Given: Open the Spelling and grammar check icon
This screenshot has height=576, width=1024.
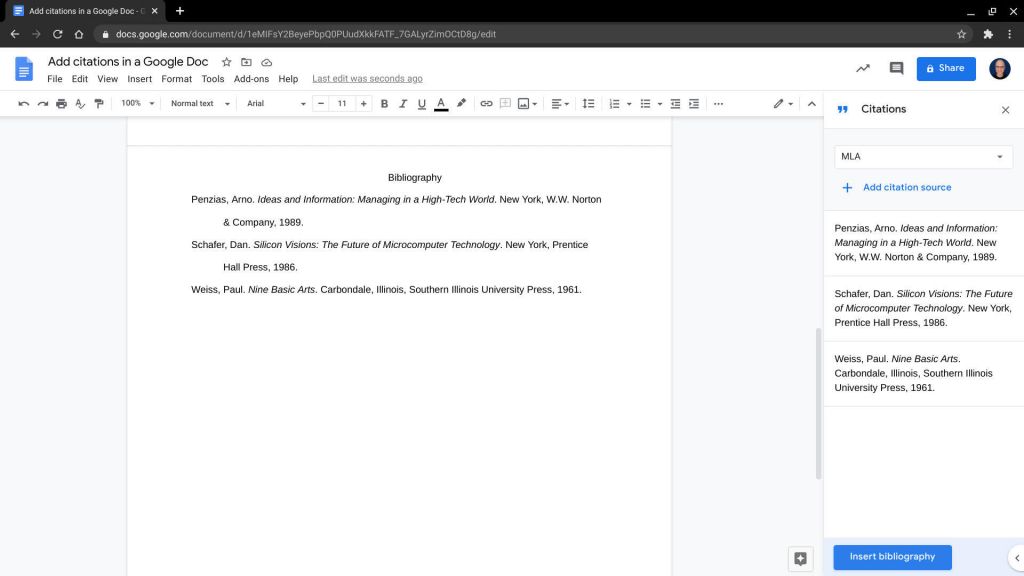Looking at the screenshot, I should pos(80,103).
